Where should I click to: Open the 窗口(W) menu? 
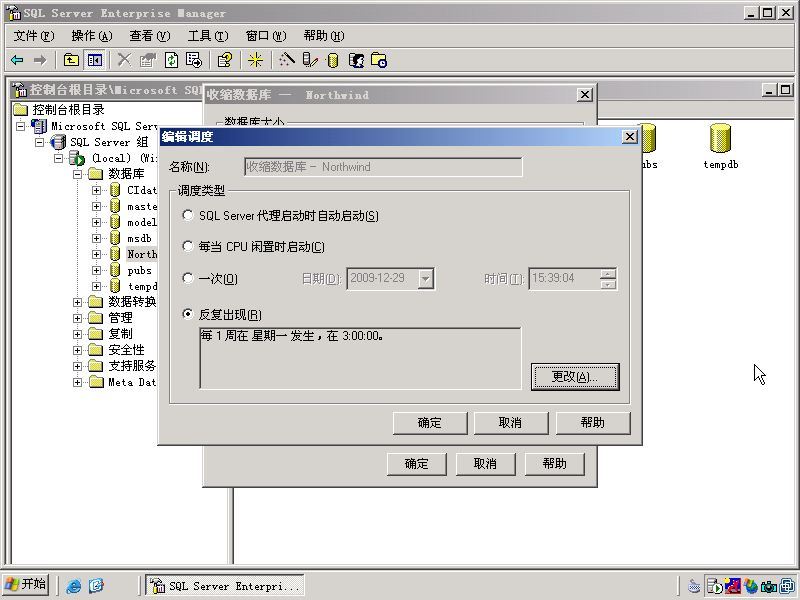click(266, 36)
